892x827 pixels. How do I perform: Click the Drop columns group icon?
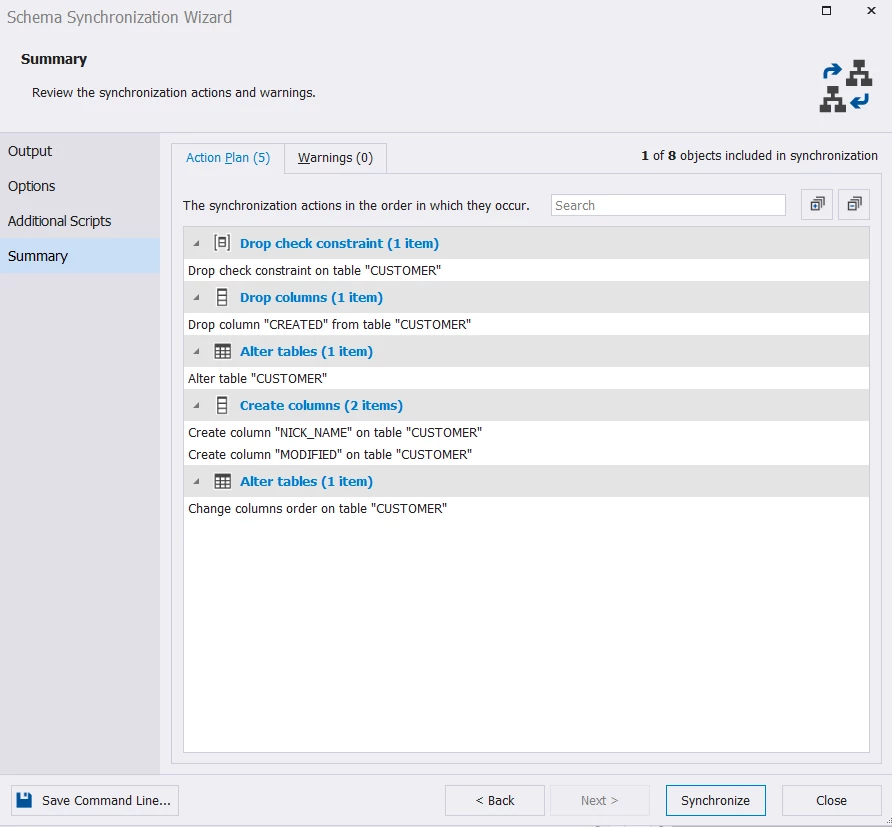point(222,297)
